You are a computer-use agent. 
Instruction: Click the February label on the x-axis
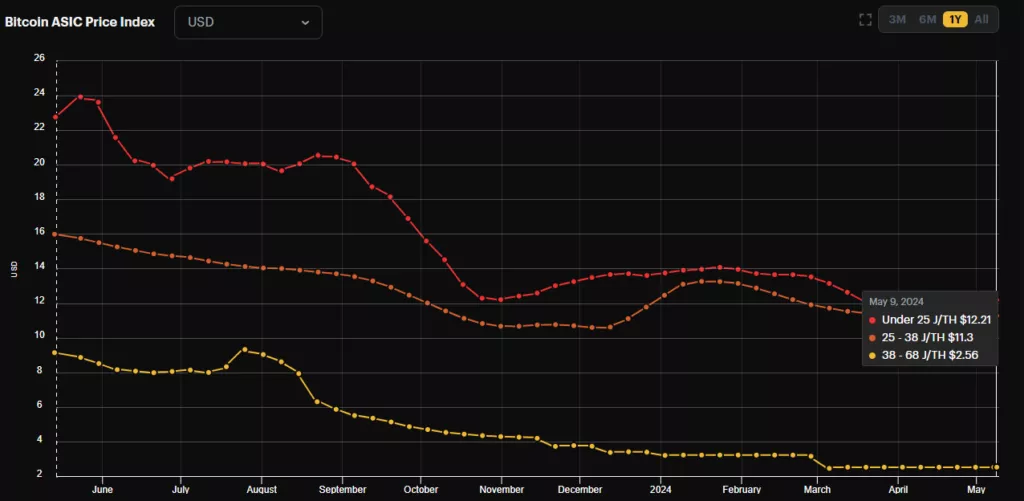click(x=742, y=489)
